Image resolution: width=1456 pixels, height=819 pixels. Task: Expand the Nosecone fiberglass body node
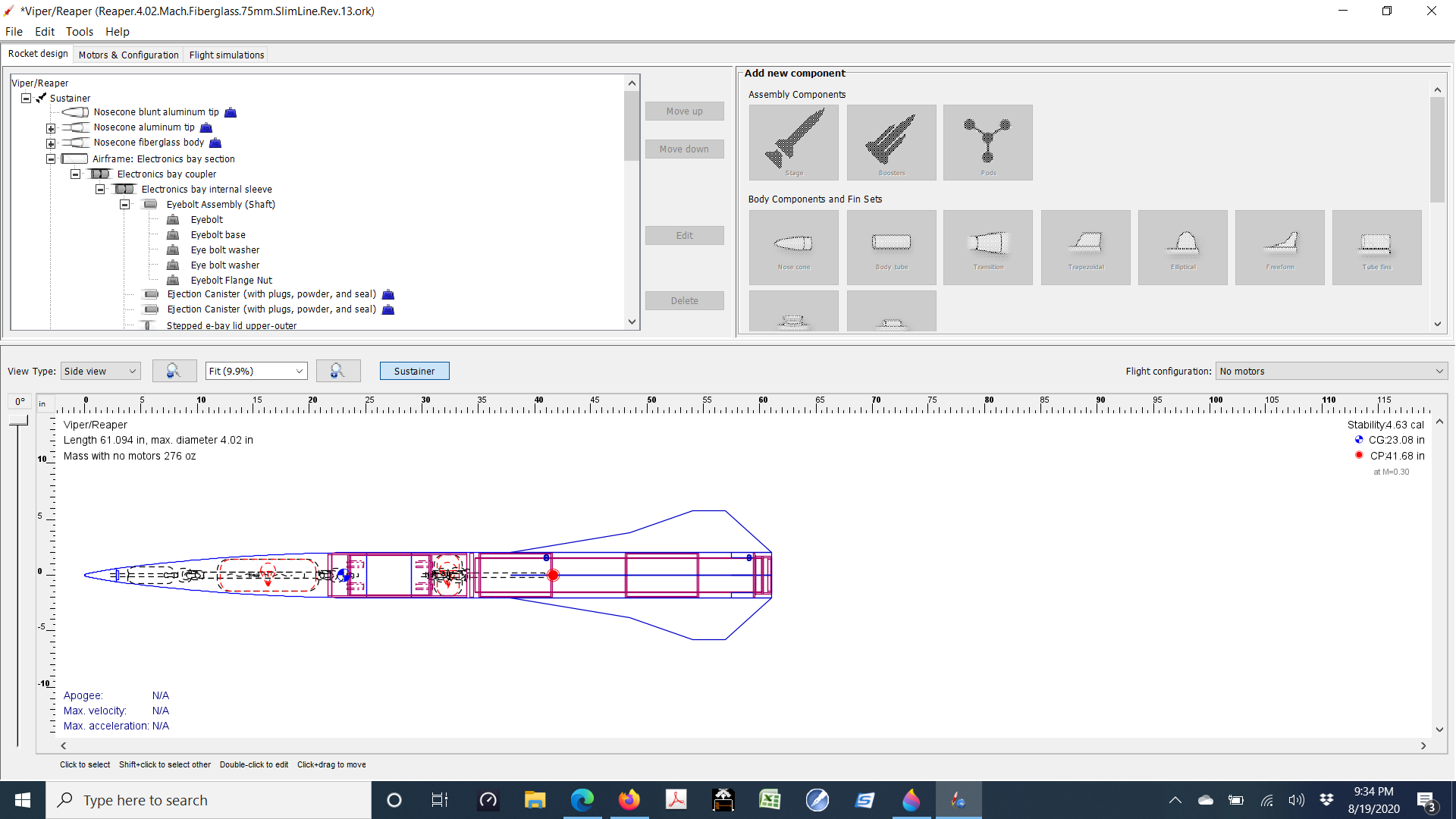(51, 143)
